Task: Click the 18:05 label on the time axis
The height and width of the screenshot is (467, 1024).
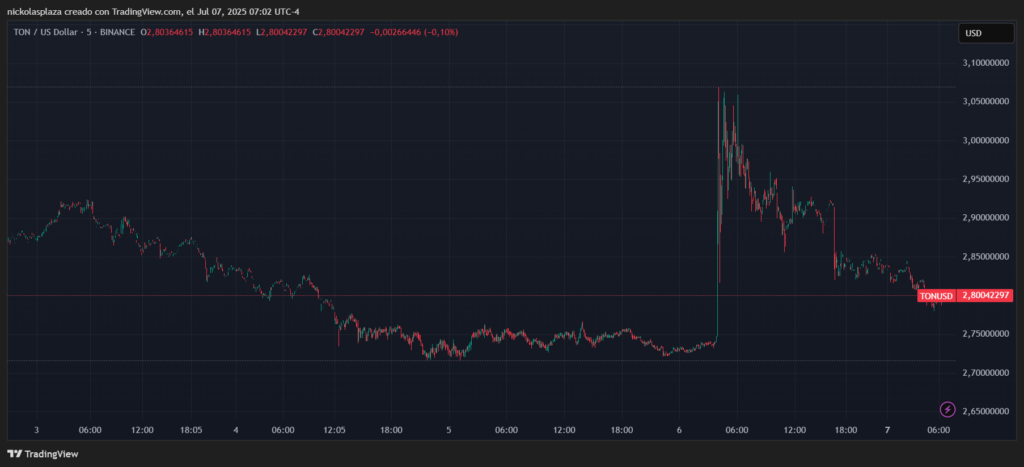Action: (191, 430)
